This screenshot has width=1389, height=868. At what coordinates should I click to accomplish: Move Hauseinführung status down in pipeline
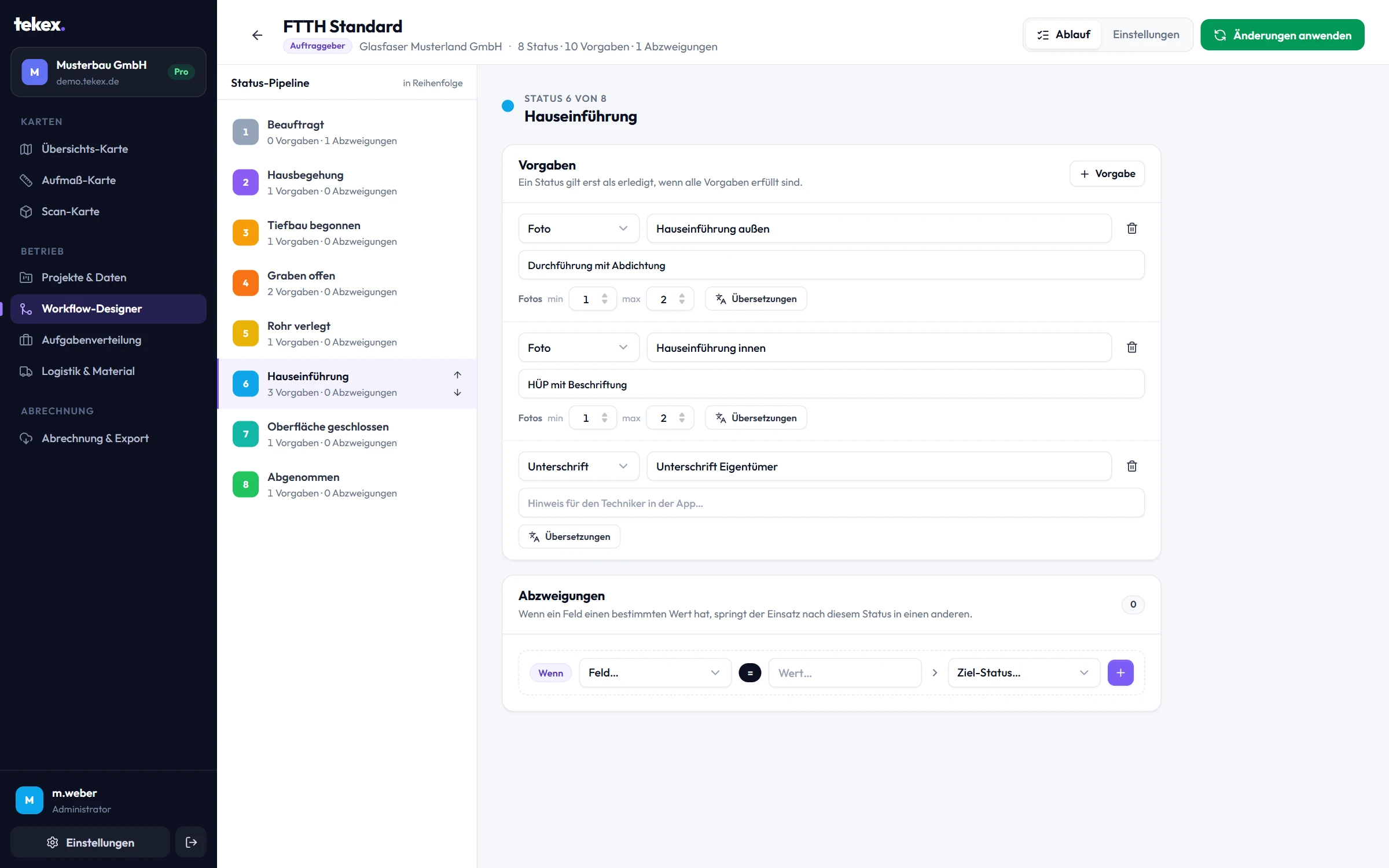tap(457, 392)
